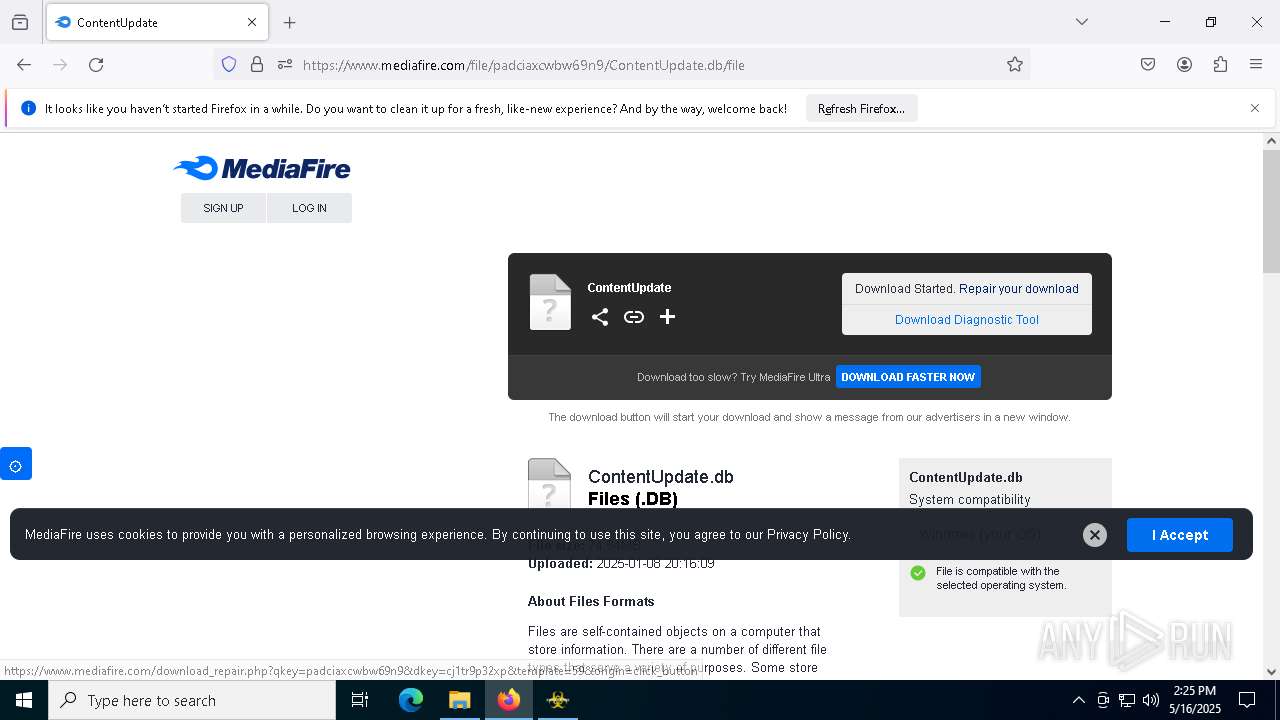1280x720 pixels.
Task: Reload the current page
Action: [96, 65]
